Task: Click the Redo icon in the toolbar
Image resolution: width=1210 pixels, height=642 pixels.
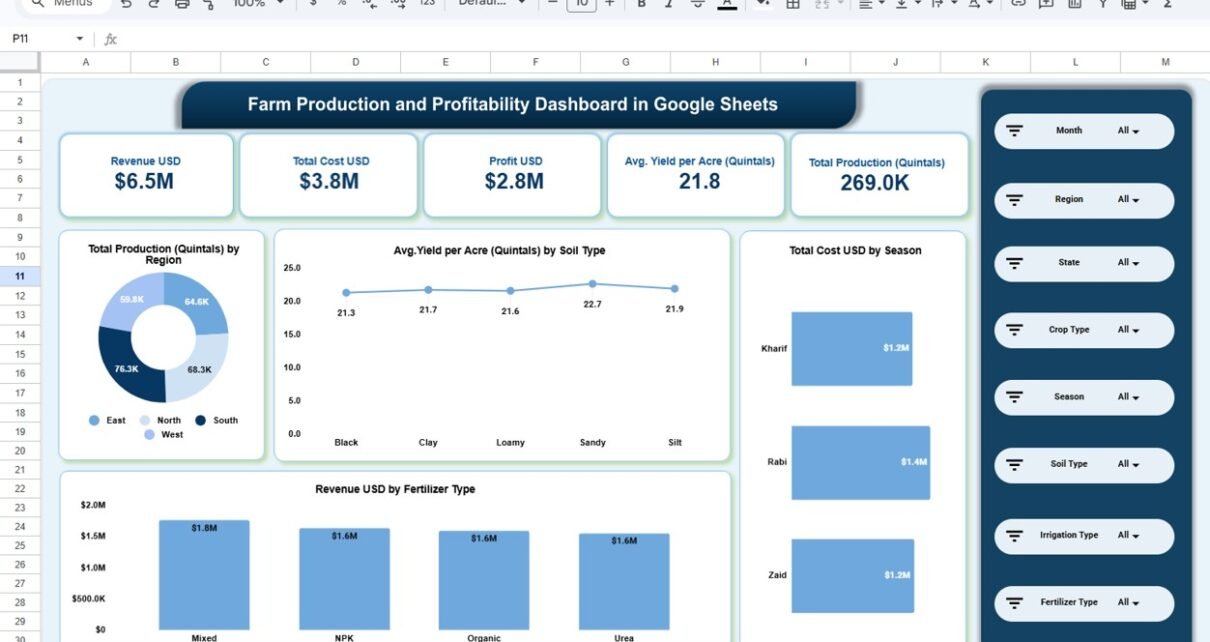Action: tap(153, 4)
